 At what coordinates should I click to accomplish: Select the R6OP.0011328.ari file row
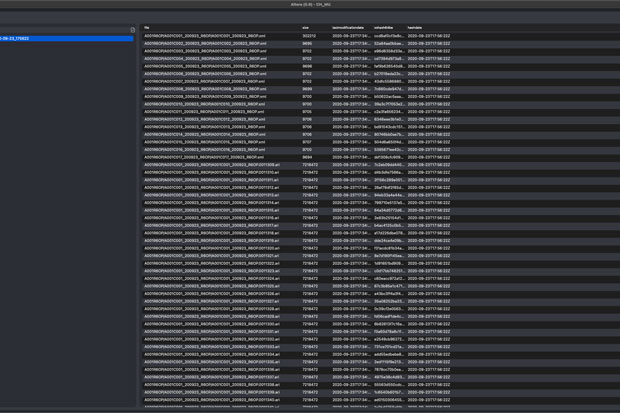point(381,309)
